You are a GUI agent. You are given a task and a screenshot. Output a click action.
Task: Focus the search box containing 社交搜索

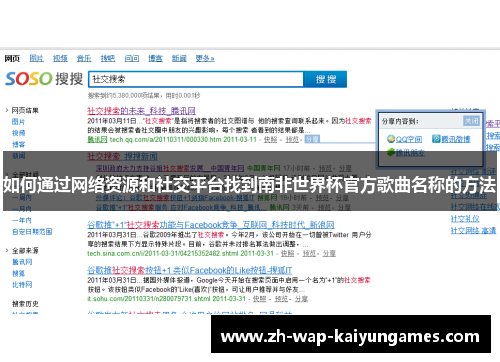click(x=196, y=79)
